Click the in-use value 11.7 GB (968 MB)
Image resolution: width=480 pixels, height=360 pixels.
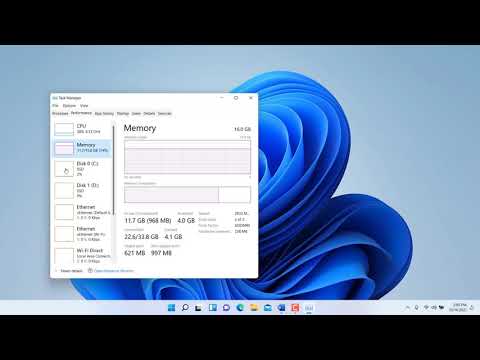click(148, 221)
